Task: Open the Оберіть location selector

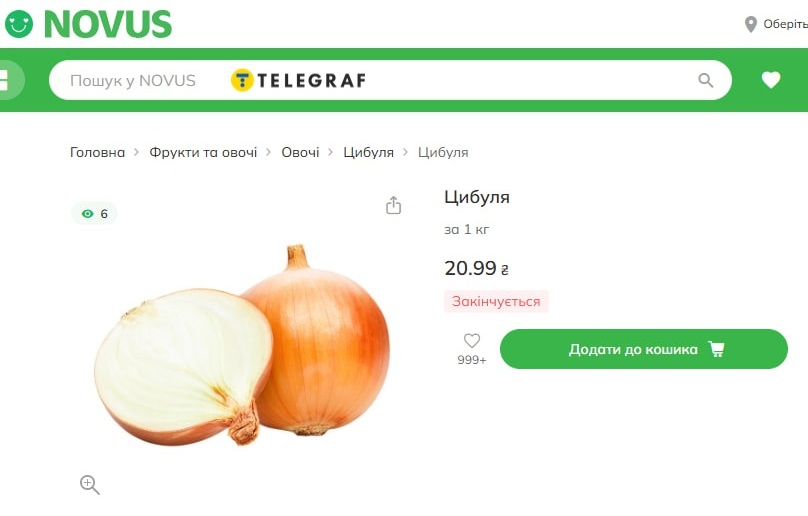Action: pos(785,24)
